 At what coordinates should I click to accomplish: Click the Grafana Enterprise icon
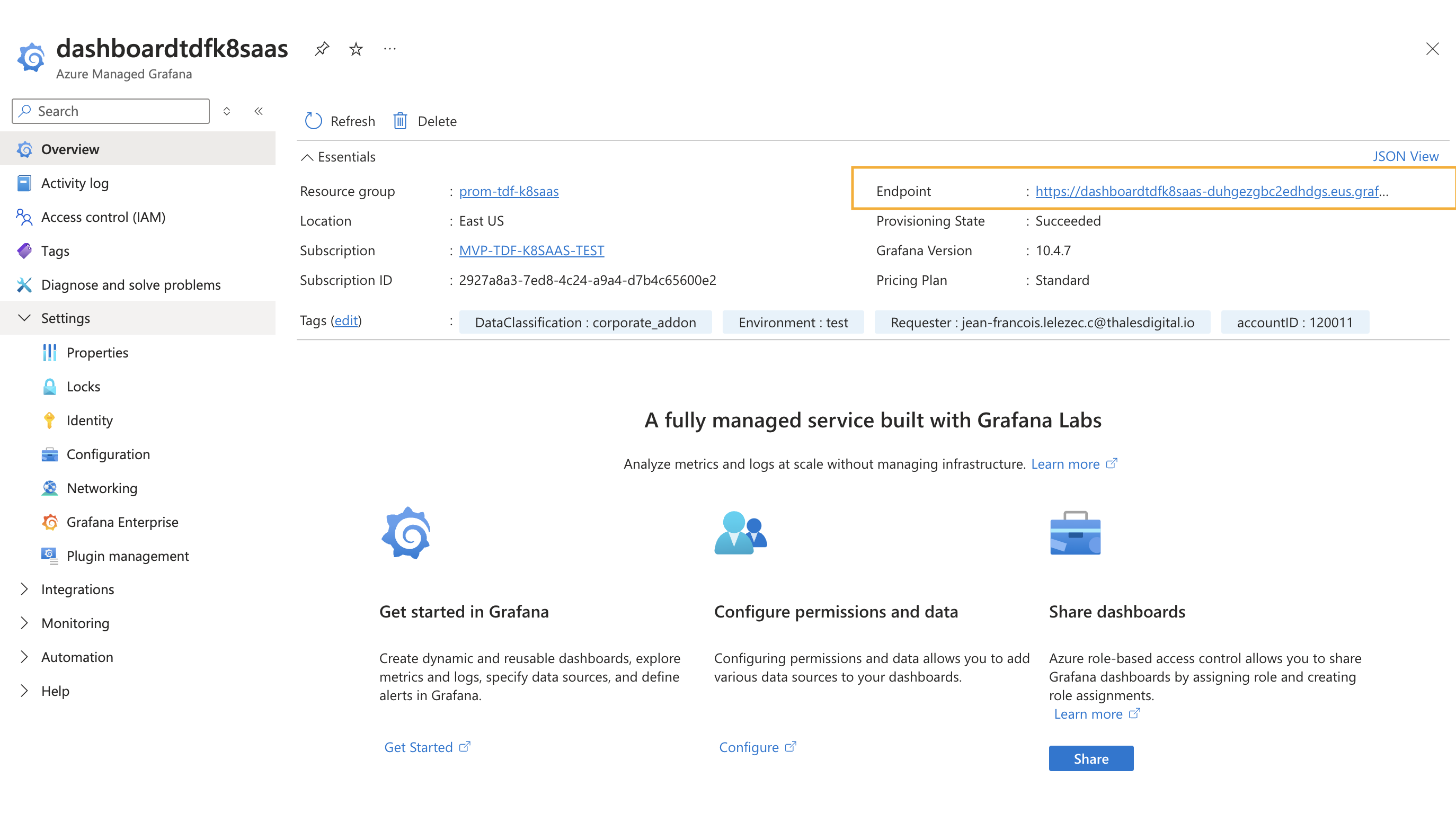(x=50, y=522)
